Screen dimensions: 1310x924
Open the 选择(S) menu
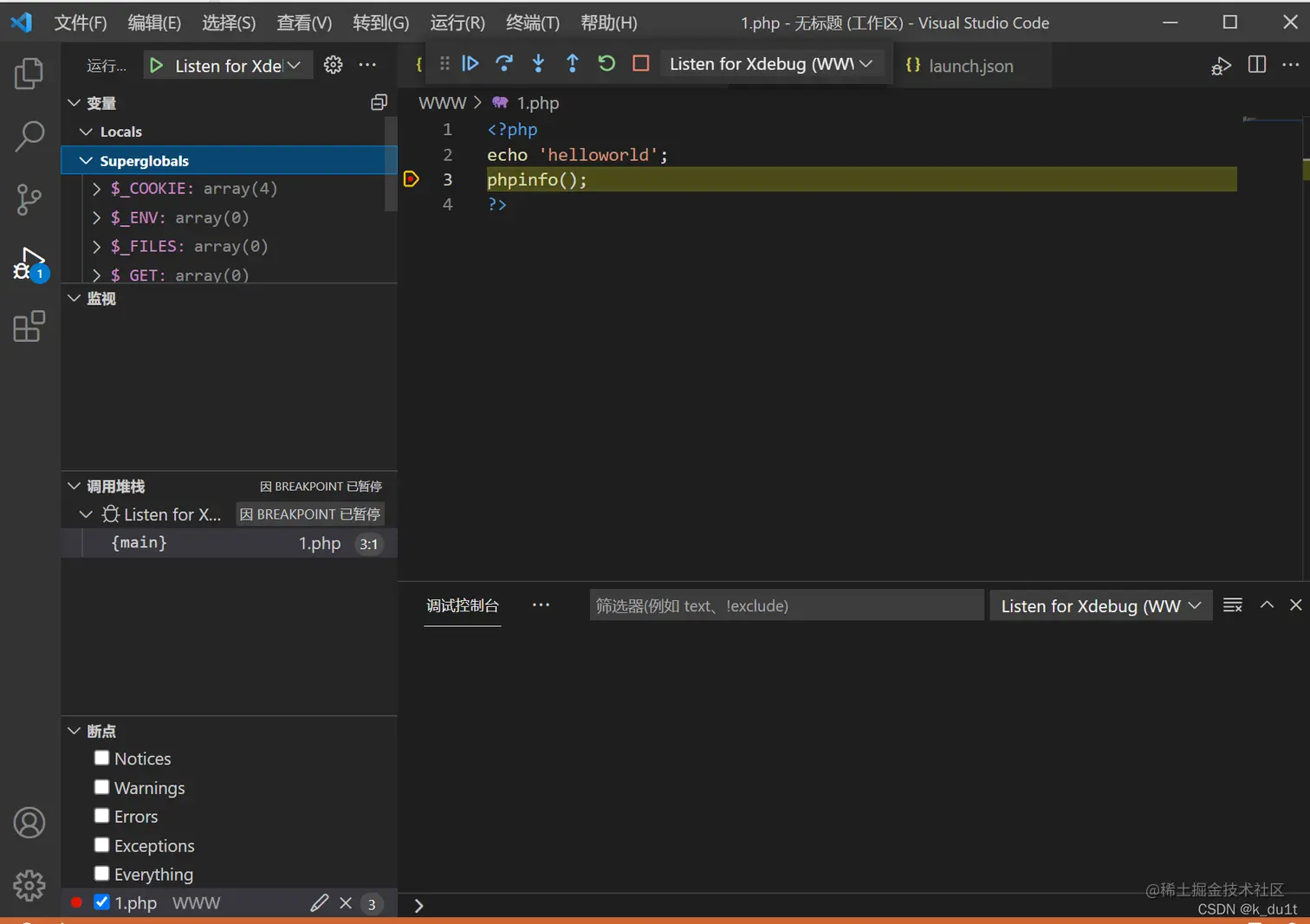point(229,23)
